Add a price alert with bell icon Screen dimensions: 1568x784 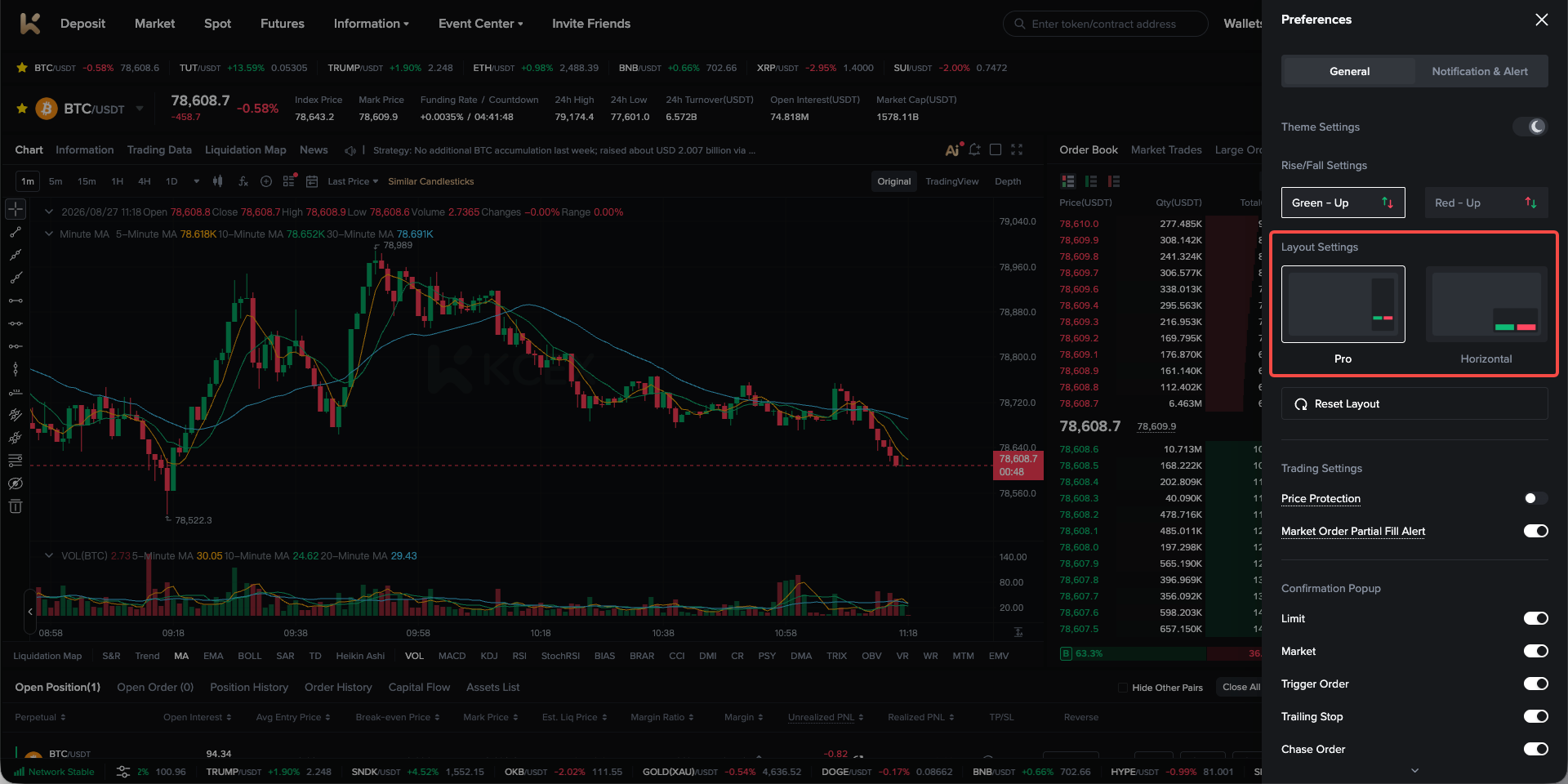tap(974, 149)
